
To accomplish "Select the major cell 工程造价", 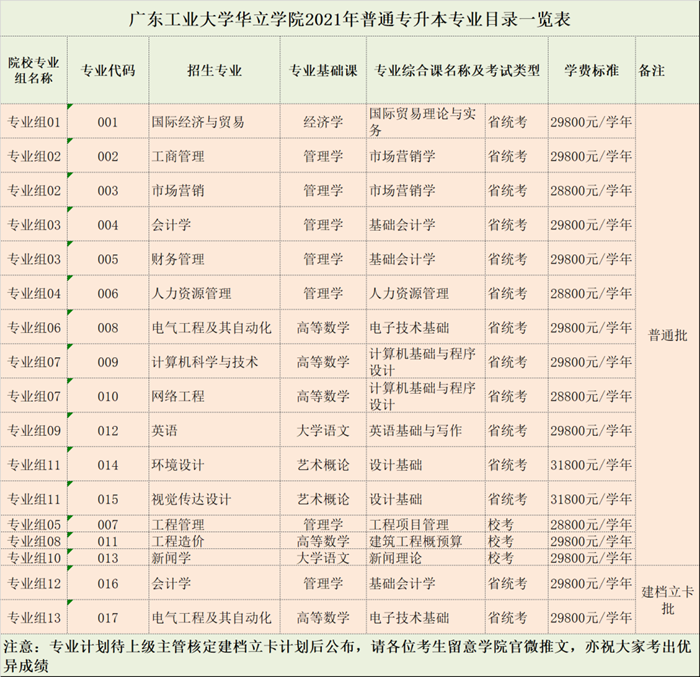I will coord(214,541).
